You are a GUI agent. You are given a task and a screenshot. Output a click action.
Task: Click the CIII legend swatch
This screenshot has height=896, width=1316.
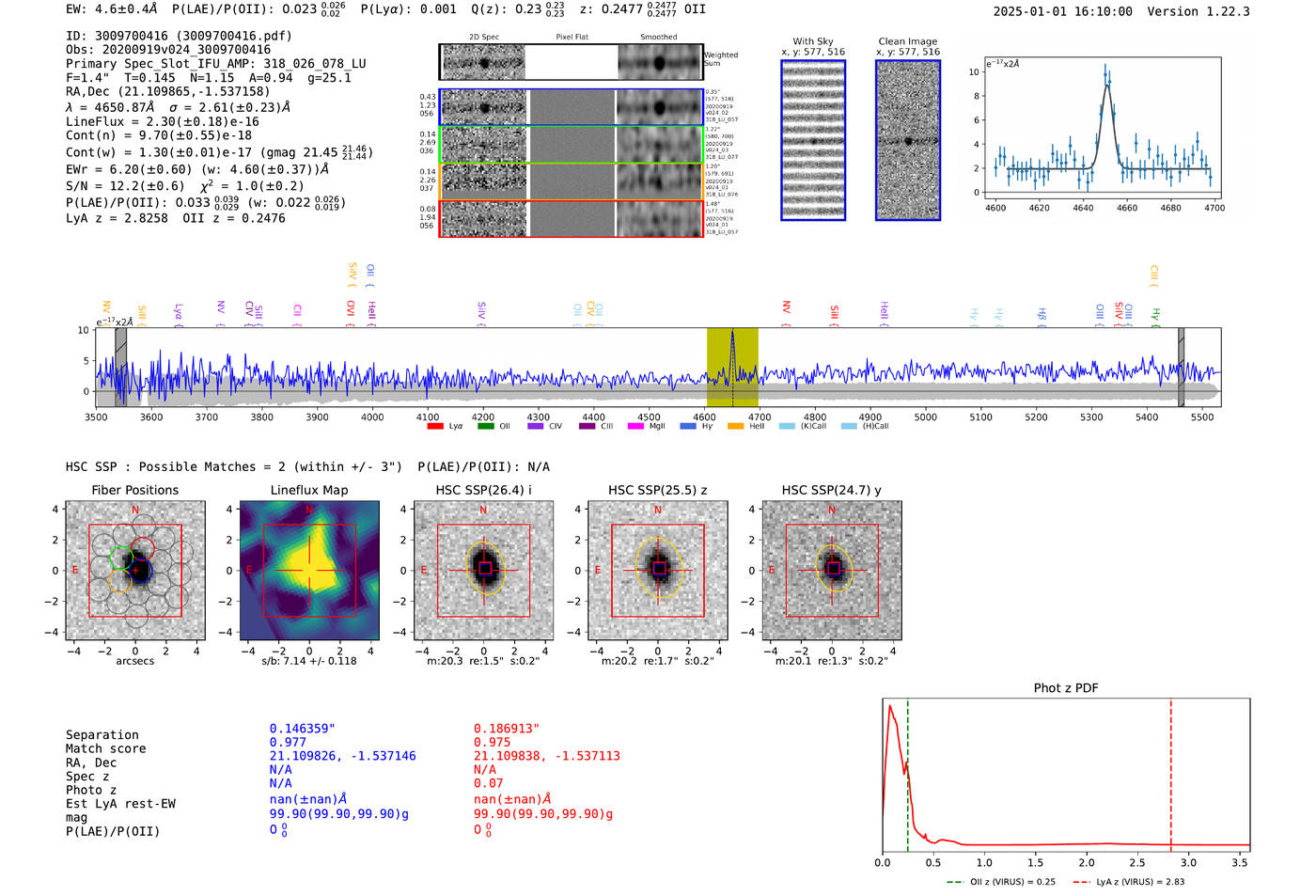click(x=587, y=426)
